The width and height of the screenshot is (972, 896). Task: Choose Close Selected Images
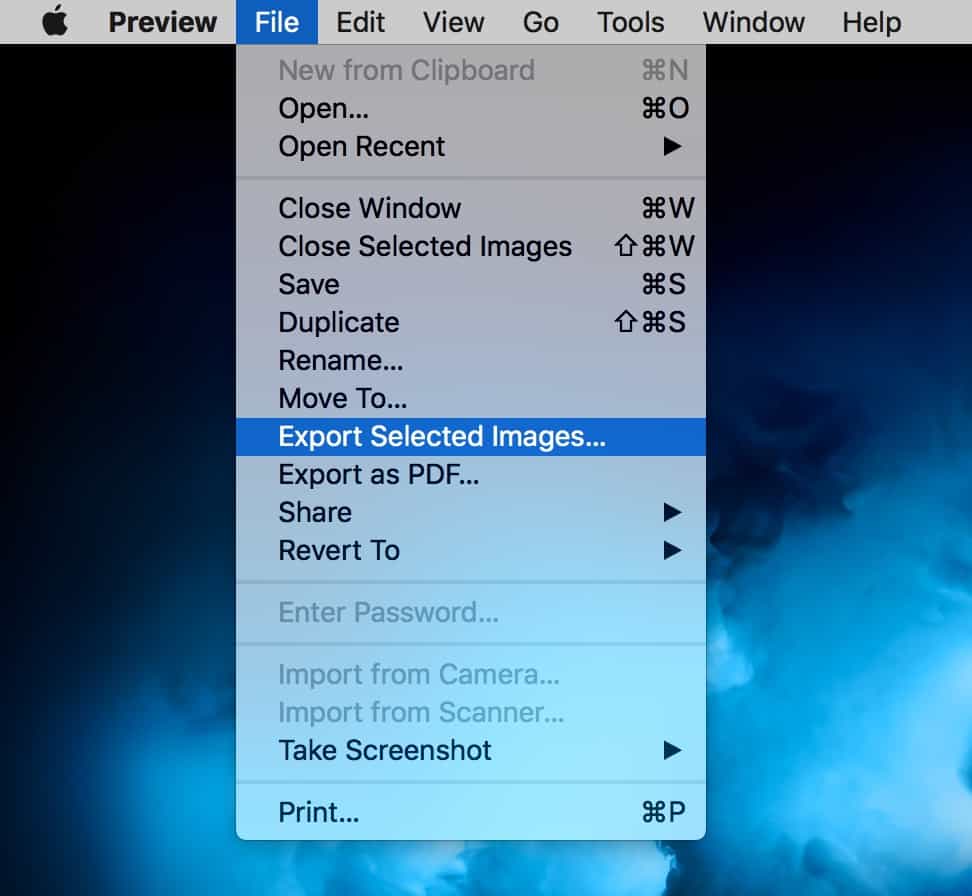[425, 246]
